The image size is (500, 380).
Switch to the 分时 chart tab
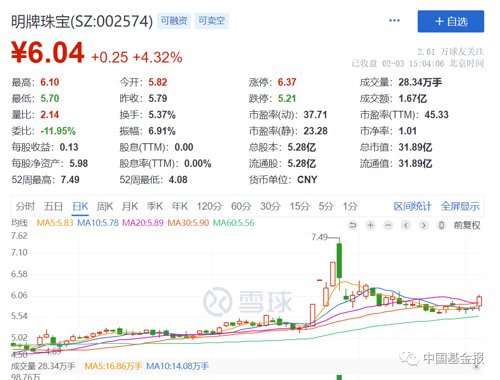pos(25,207)
